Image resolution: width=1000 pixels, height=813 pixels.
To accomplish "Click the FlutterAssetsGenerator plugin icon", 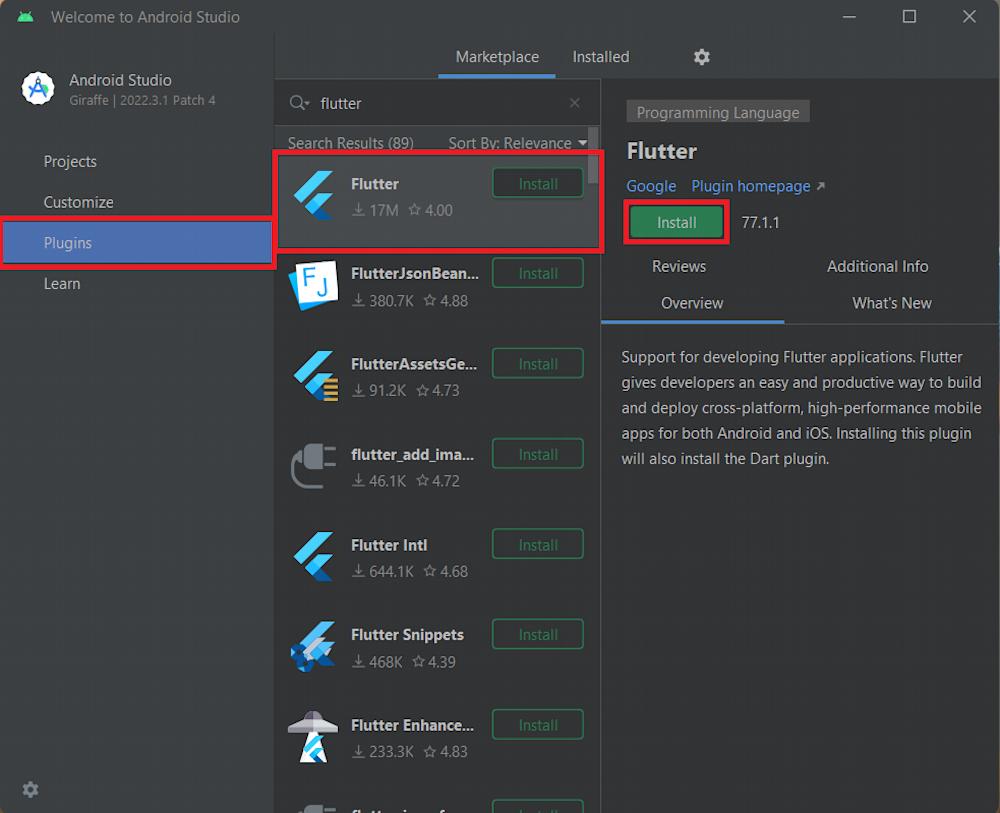I will pos(315,376).
